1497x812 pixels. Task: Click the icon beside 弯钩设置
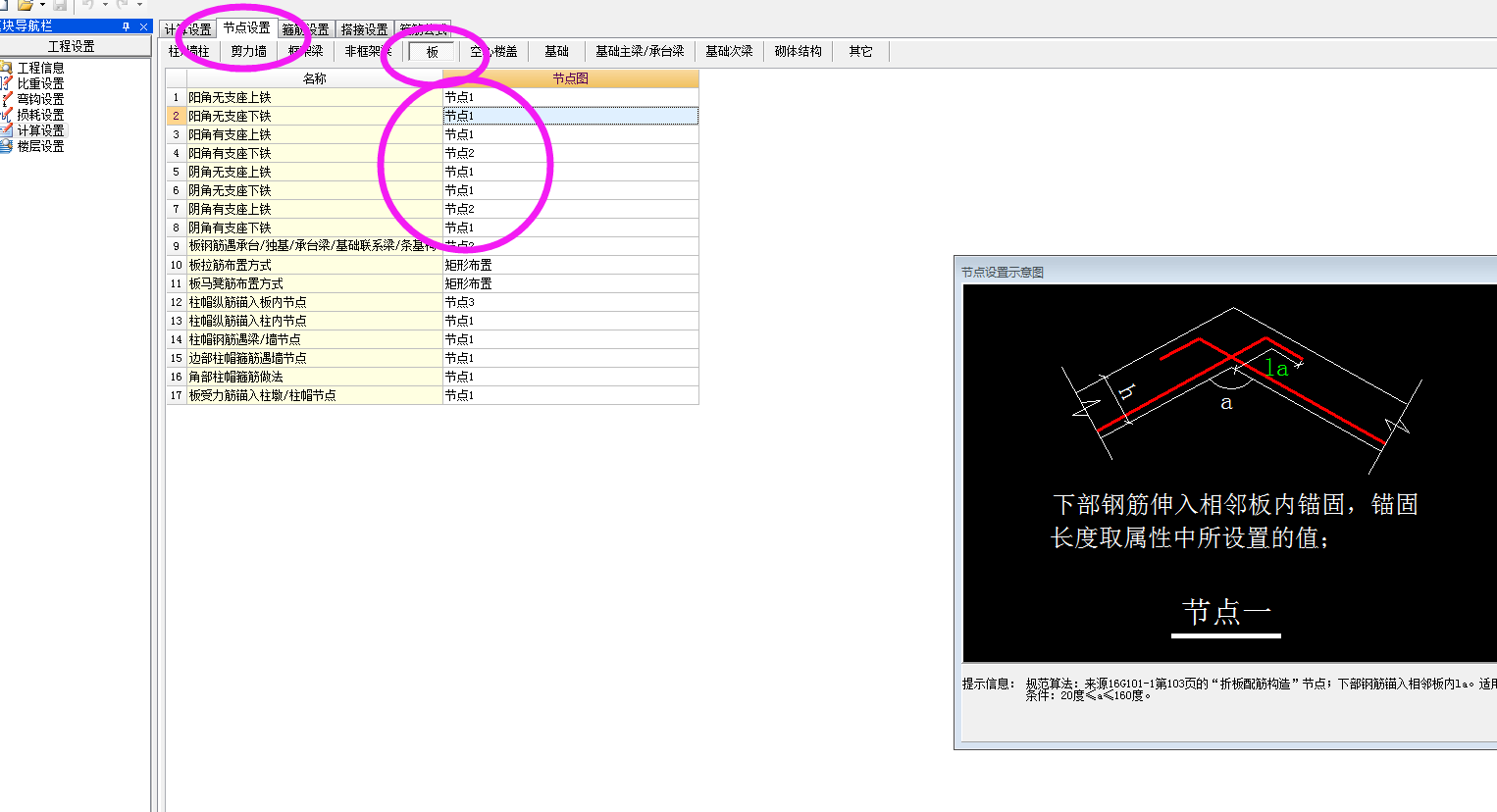click(x=7, y=99)
